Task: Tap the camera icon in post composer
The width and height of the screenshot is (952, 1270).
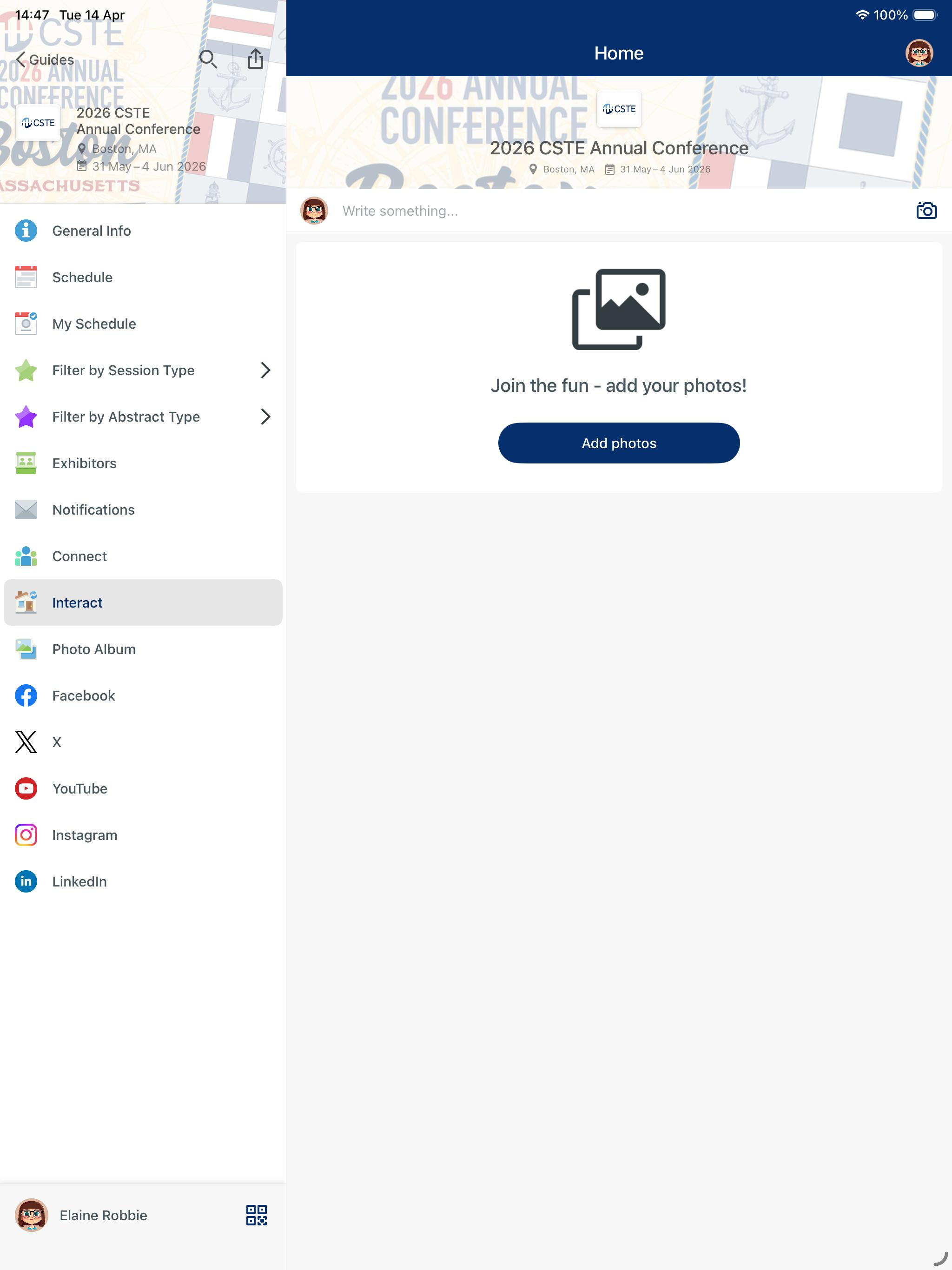Action: [926, 211]
